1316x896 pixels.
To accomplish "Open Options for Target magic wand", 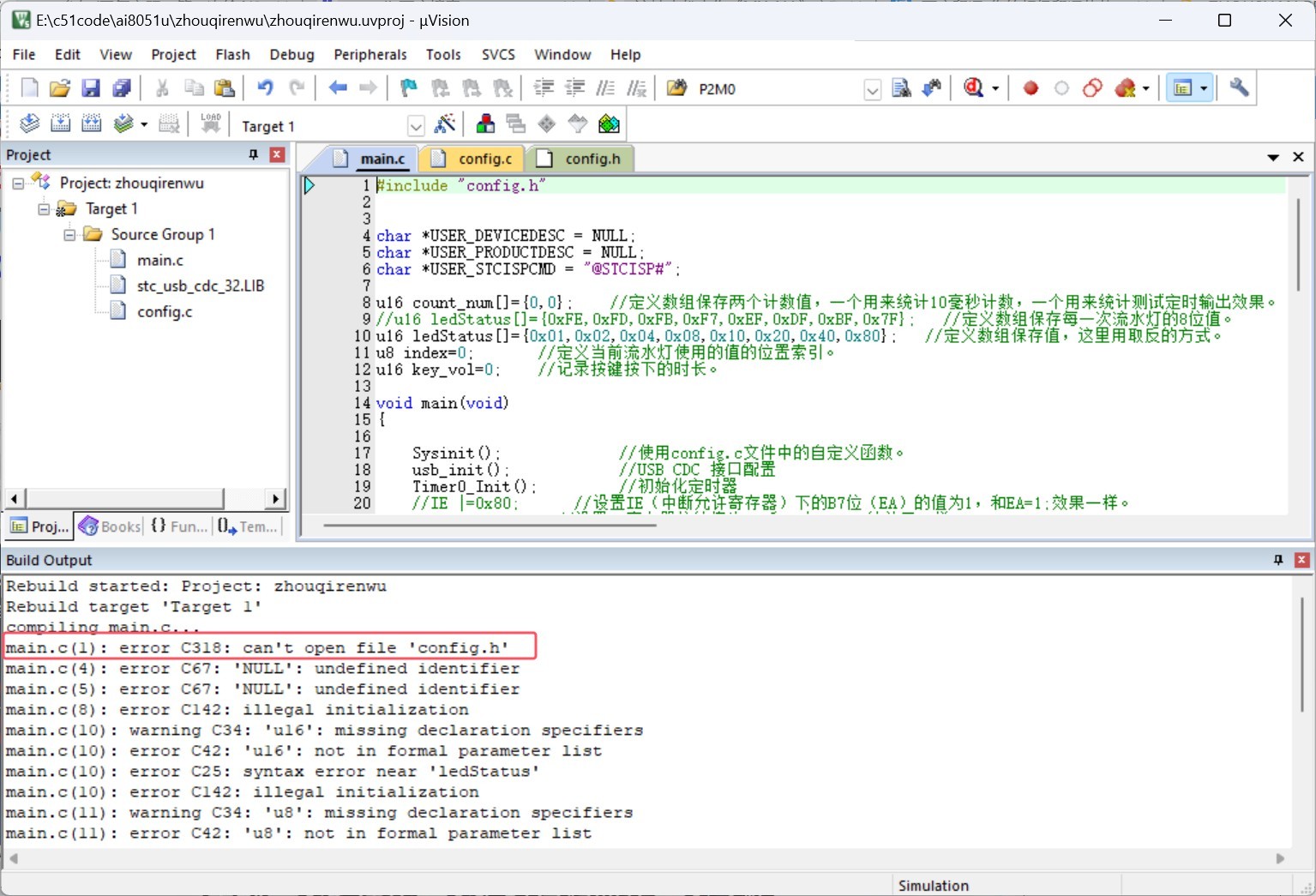I will (x=445, y=124).
